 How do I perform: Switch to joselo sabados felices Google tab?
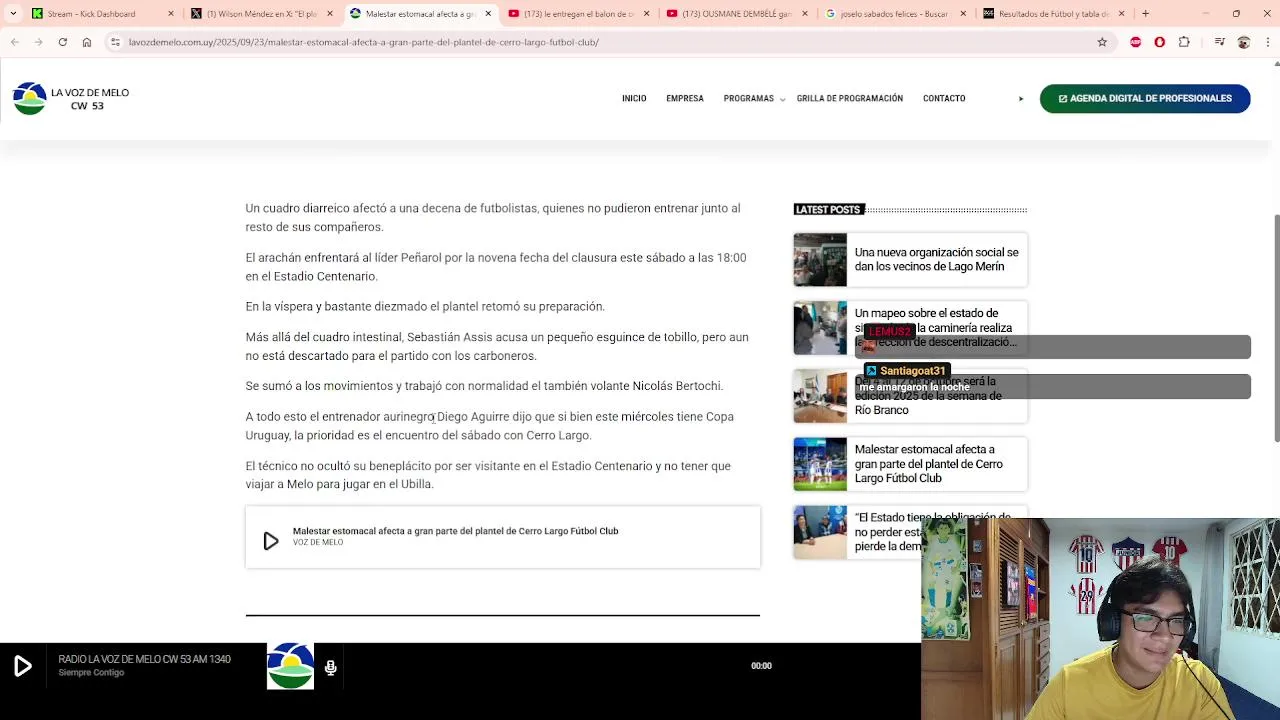(893, 14)
